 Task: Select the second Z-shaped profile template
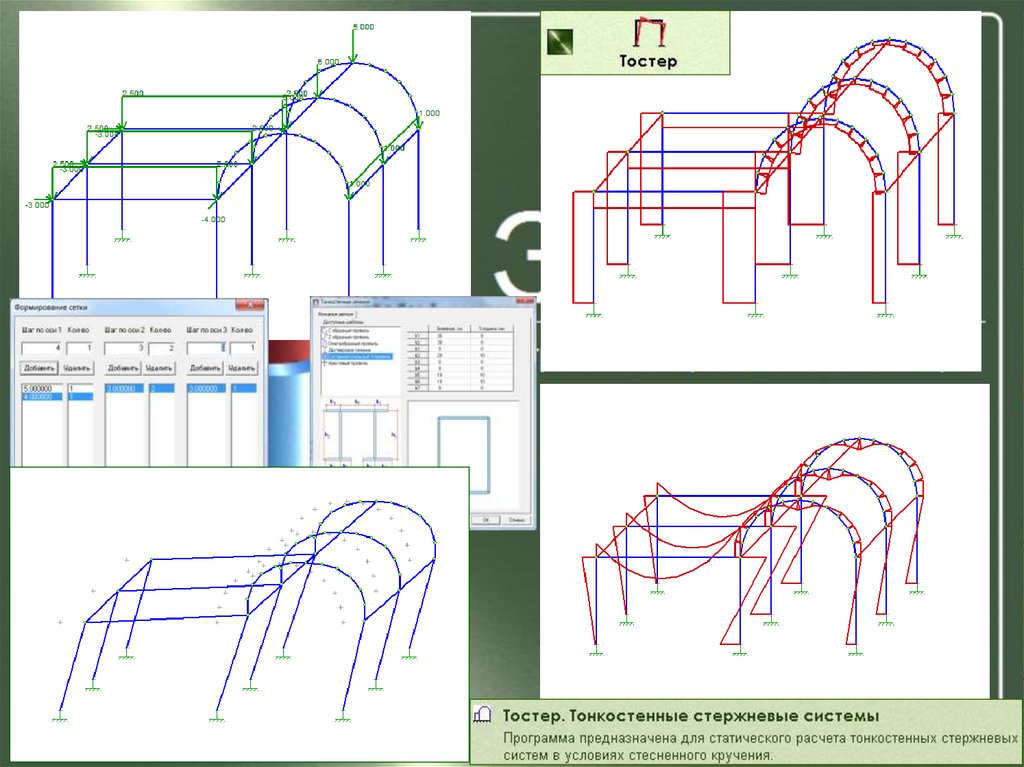point(323,339)
